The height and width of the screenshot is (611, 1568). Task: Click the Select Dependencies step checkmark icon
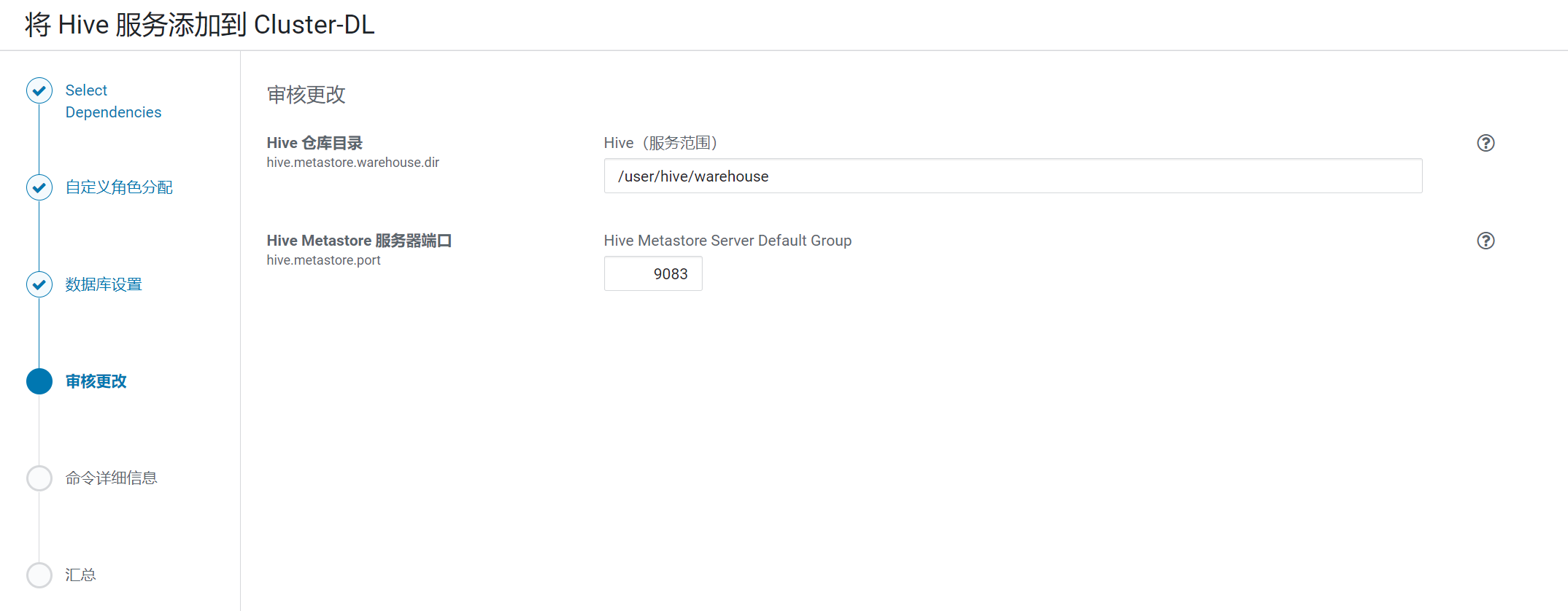(x=39, y=90)
